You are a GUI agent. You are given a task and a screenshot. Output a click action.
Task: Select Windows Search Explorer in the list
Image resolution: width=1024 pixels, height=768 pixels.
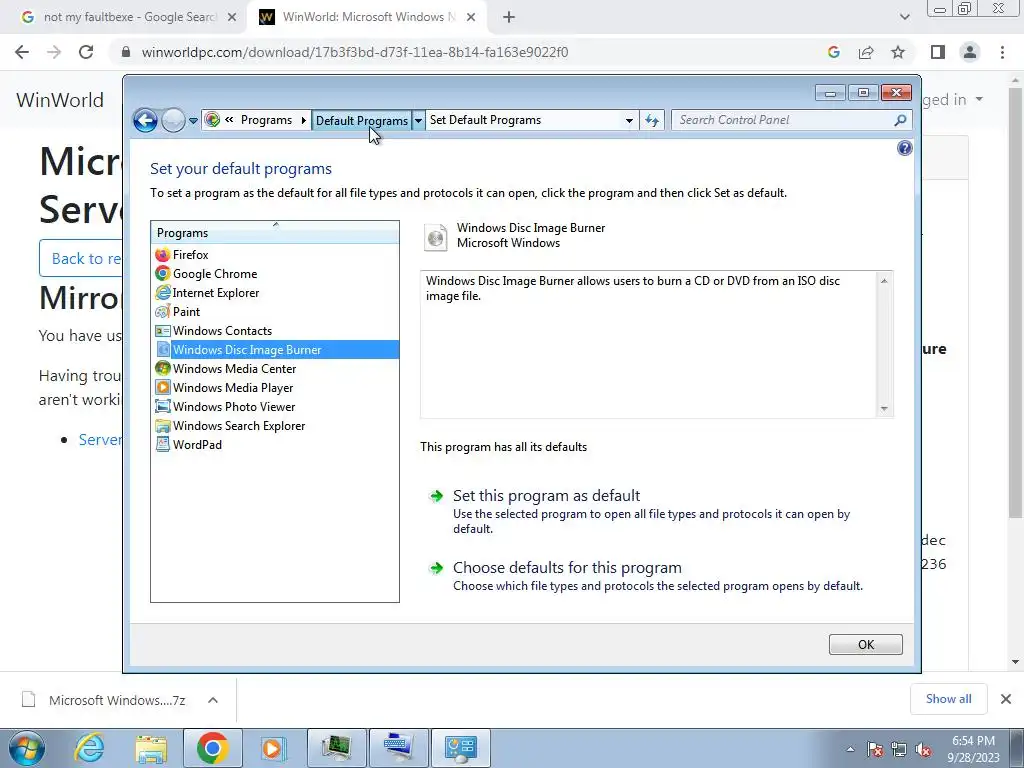coord(275,425)
